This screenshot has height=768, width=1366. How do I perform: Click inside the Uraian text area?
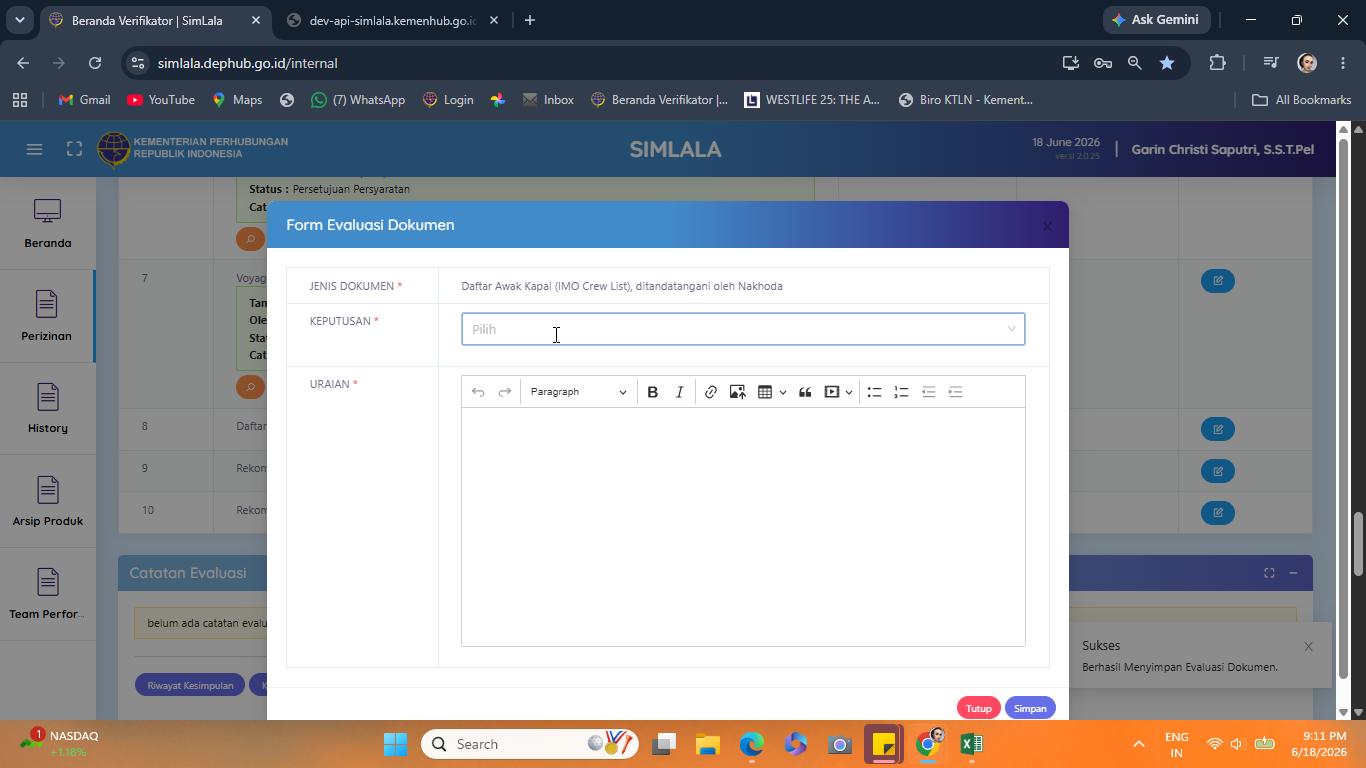pyautogui.click(x=743, y=526)
